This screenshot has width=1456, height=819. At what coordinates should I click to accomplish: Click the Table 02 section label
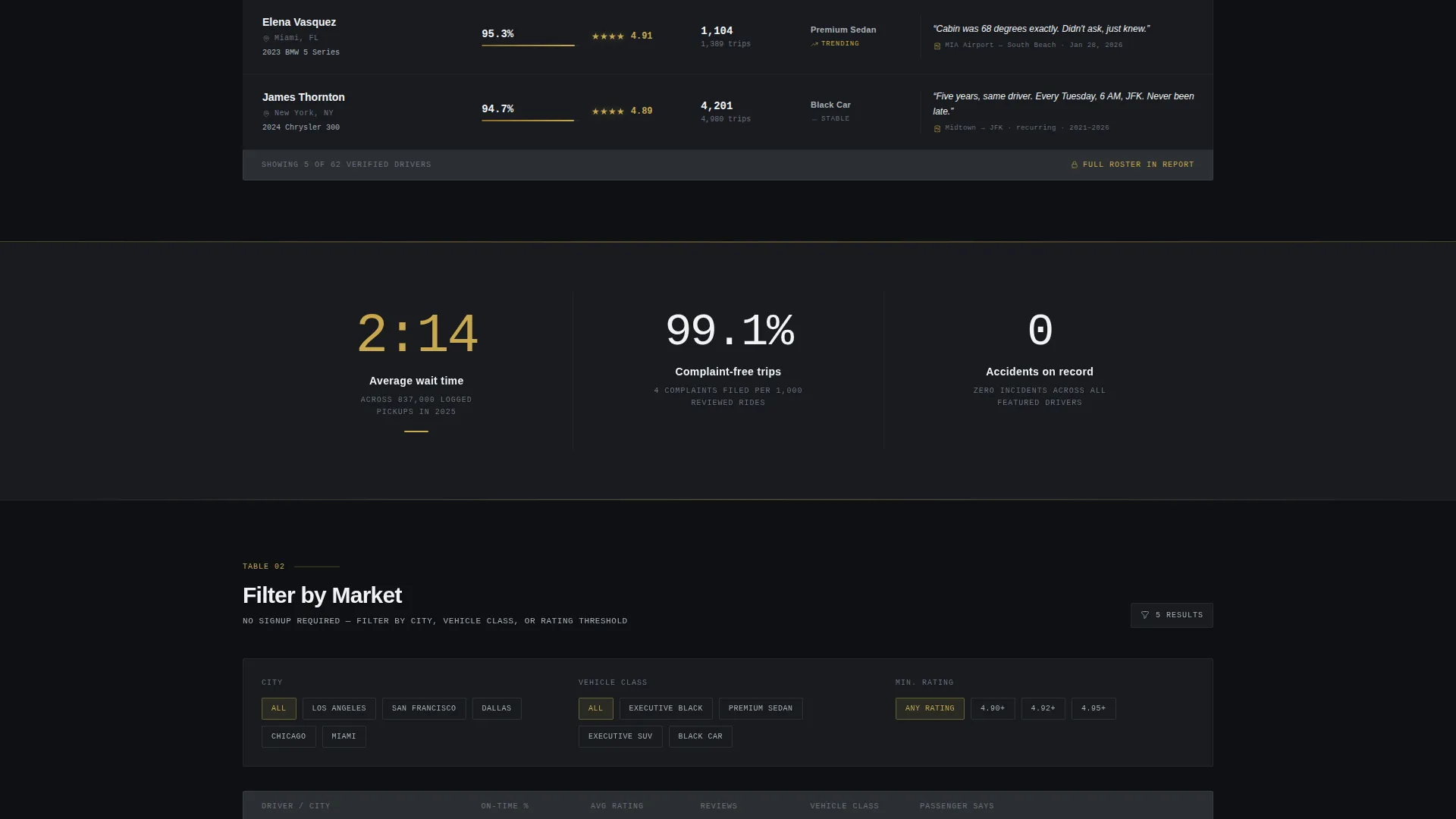(x=264, y=567)
